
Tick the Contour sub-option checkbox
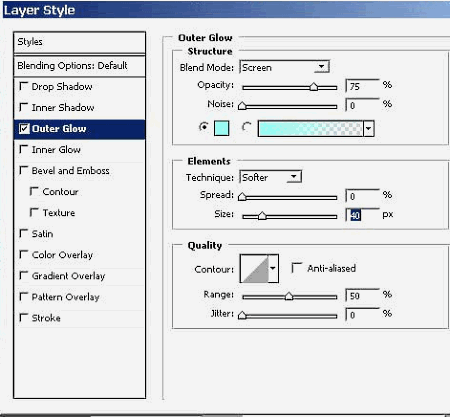pos(34,191)
